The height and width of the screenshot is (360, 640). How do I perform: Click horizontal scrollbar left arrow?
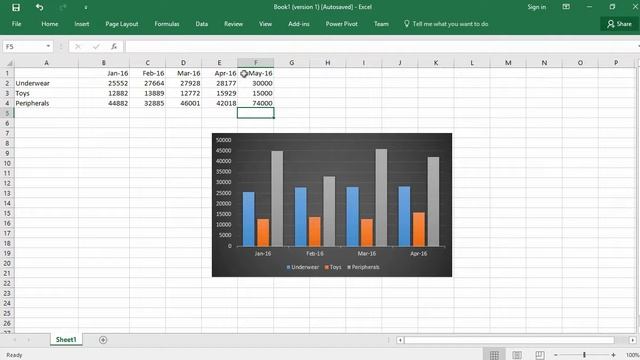pyautogui.click(x=400, y=340)
